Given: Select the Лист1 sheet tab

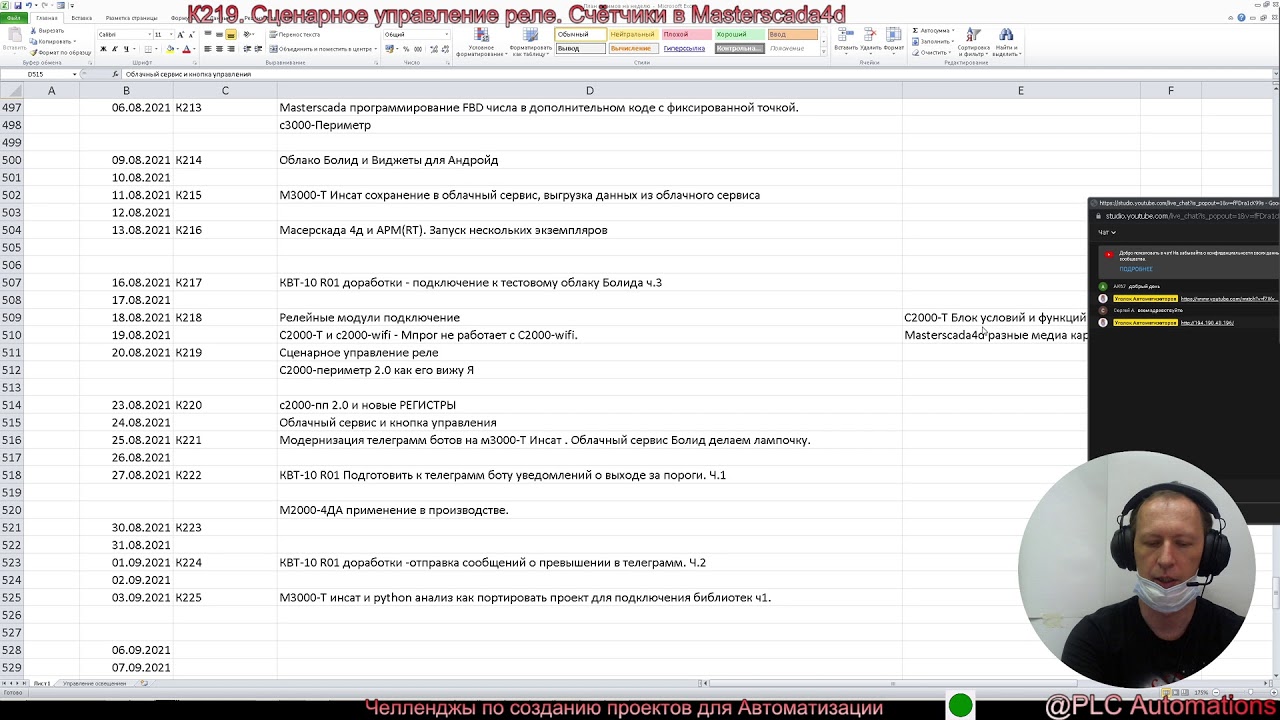Looking at the screenshot, I should [42, 683].
